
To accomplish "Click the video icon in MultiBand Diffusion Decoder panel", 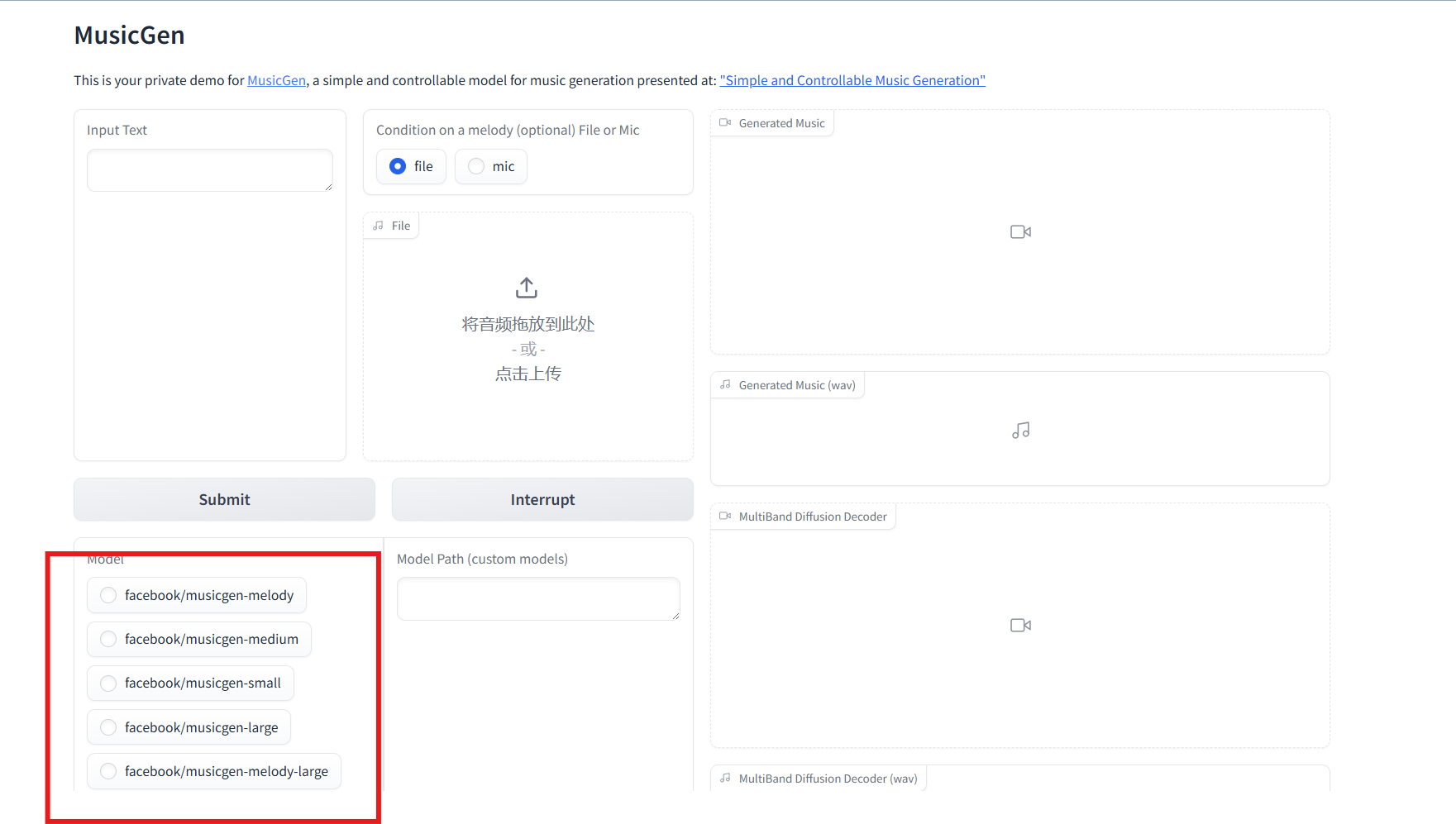I will click(x=1020, y=626).
